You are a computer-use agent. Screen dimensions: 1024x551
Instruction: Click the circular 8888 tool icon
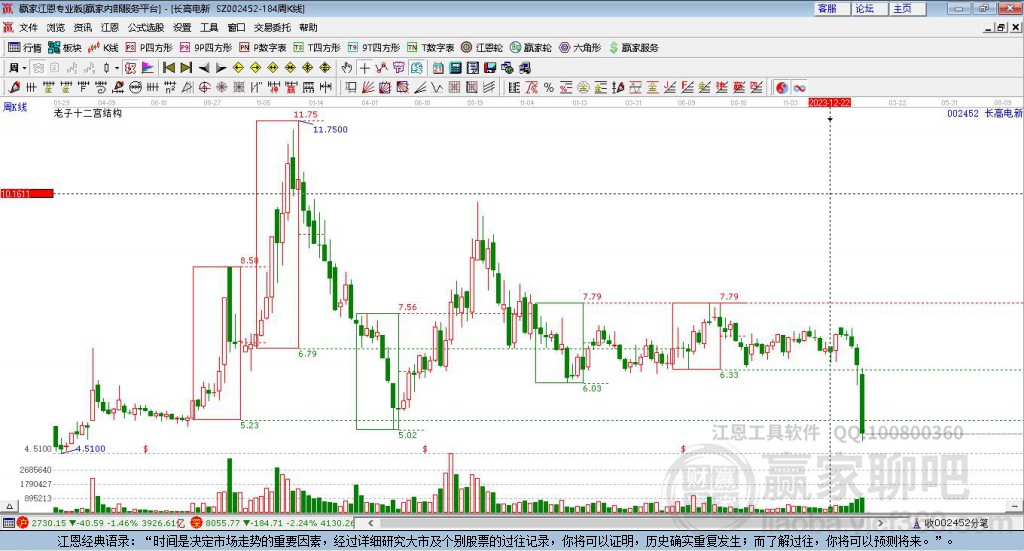[x=136, y=87]
